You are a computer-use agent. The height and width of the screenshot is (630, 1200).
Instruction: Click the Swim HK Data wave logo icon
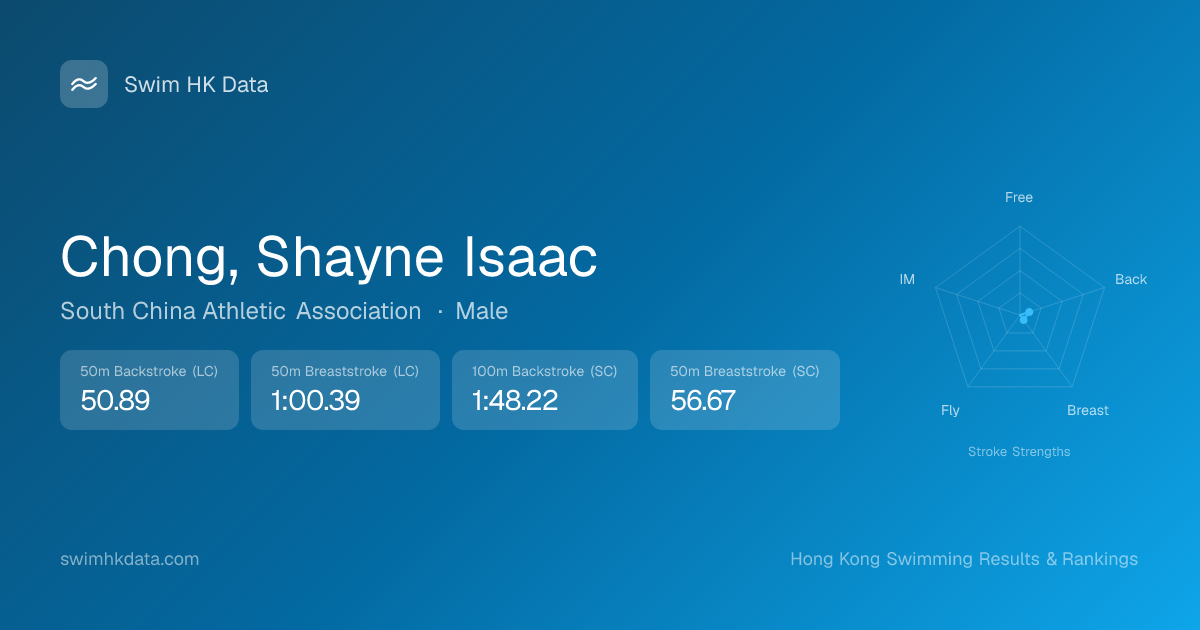[x=84, y=84]
